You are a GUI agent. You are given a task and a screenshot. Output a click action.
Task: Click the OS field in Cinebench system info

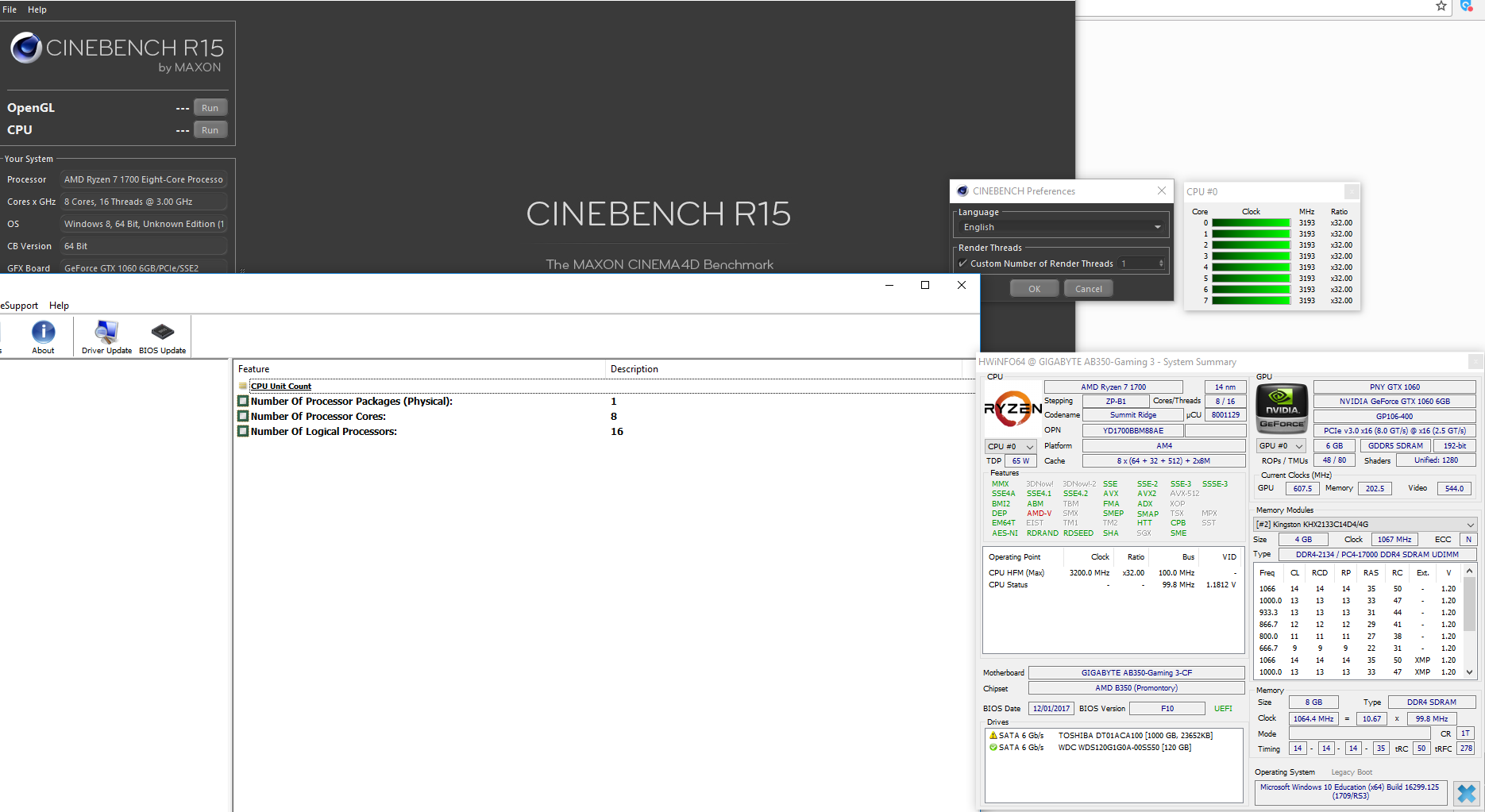pyautogui.click(x=144, y=225)
